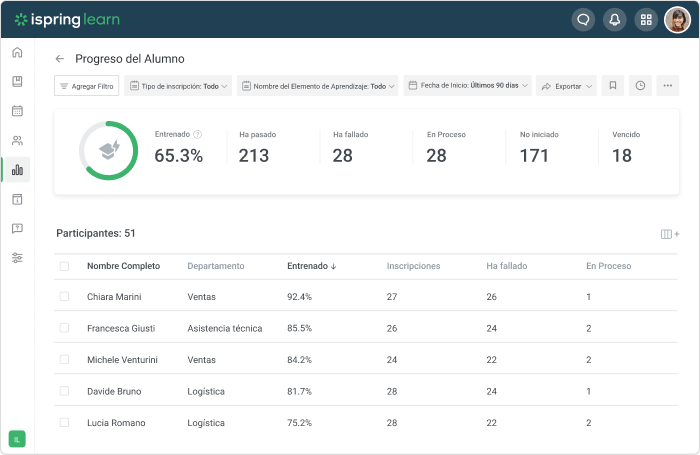Go back with the arrow next to Progreso del Alumno
The height and width of the screenshot is (455, 700).
click(x=60, y=59)
